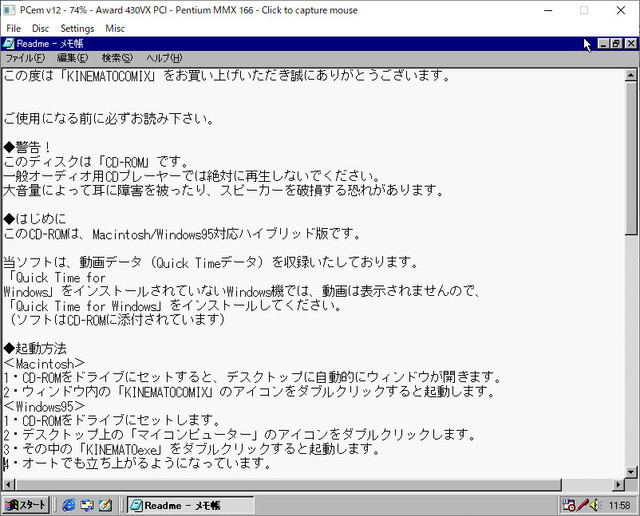Screen dimensions: 640x516
Task: Click the line mentioning 「マイコンピューター」
Action: pyautogui.click(x=240, y=435)
